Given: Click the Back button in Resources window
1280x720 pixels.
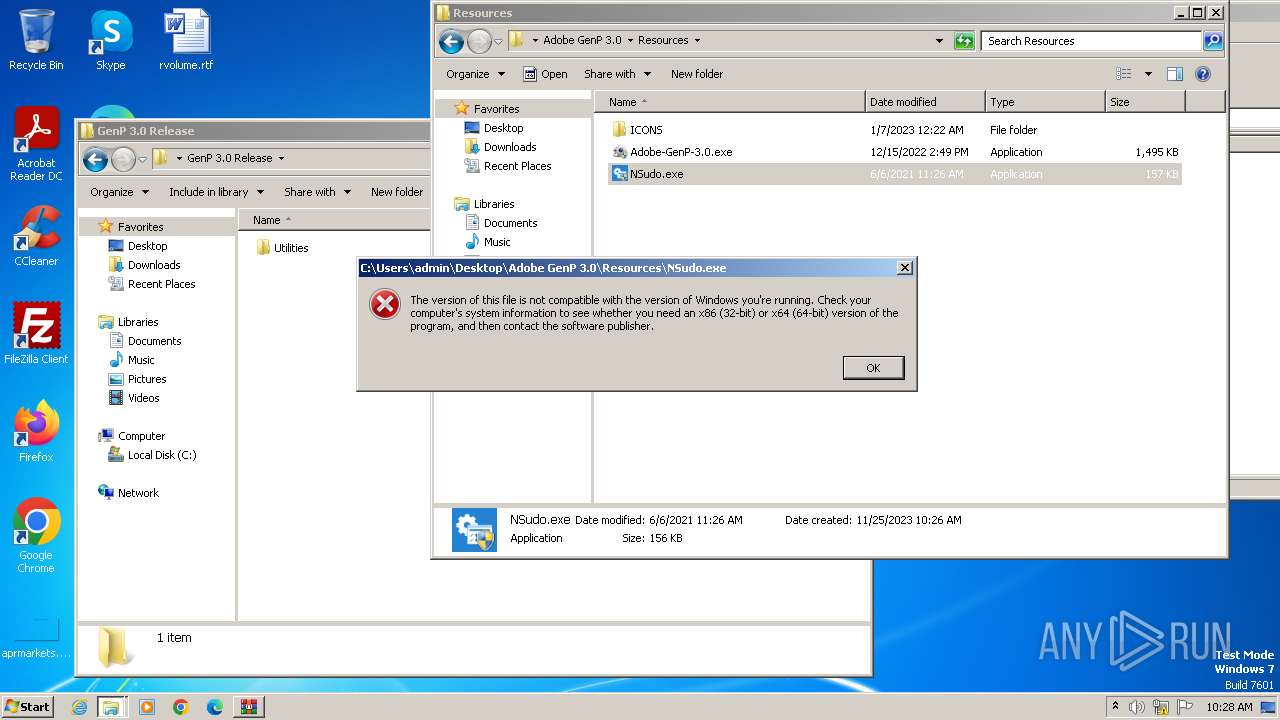Looking at the screenshot, I should [451, 41].
